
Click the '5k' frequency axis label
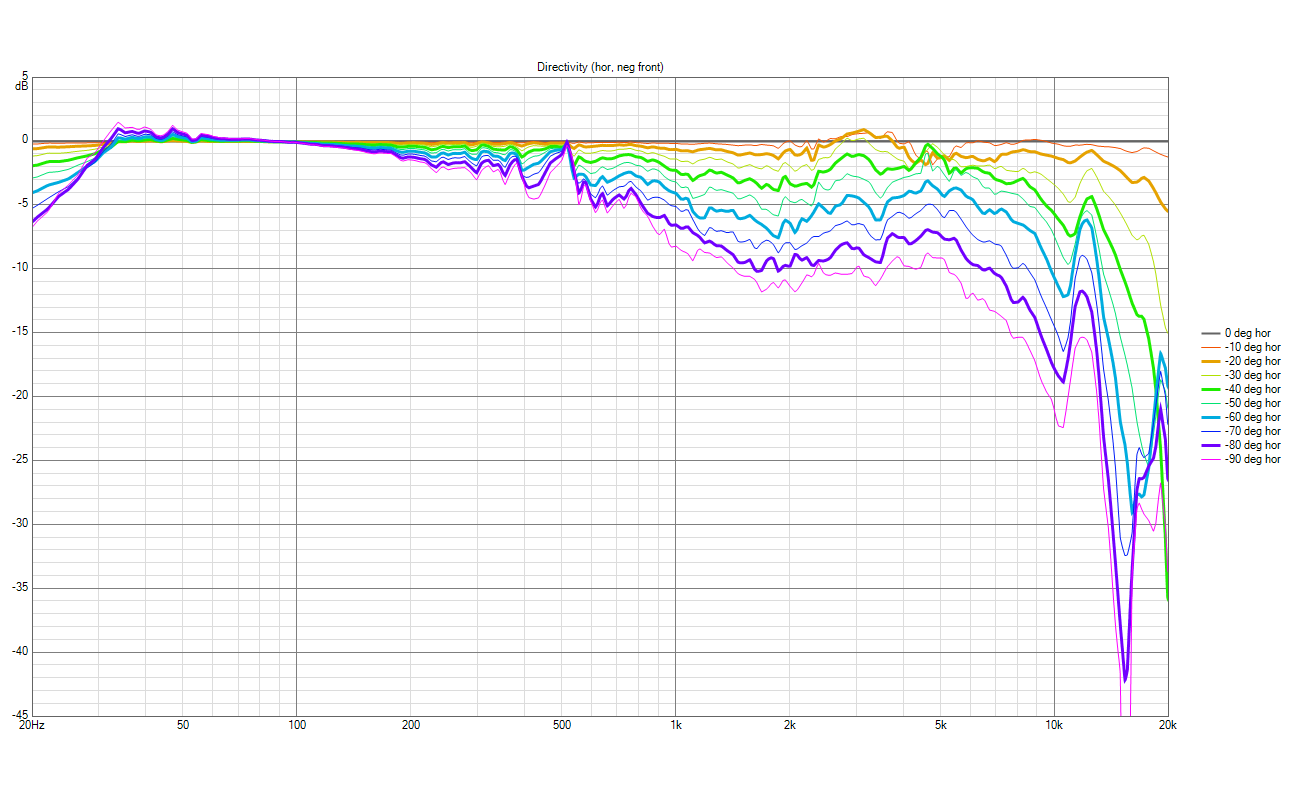click(x=940, y=724)
